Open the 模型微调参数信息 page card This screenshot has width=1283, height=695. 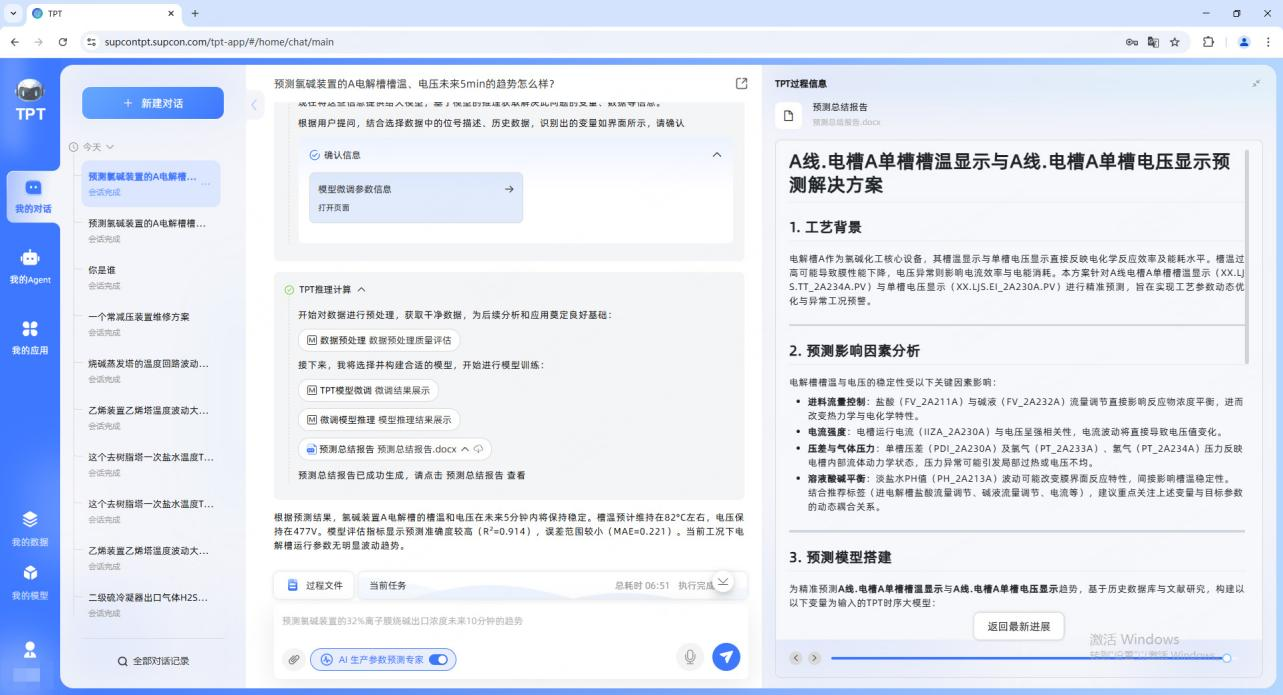[415, 197]
